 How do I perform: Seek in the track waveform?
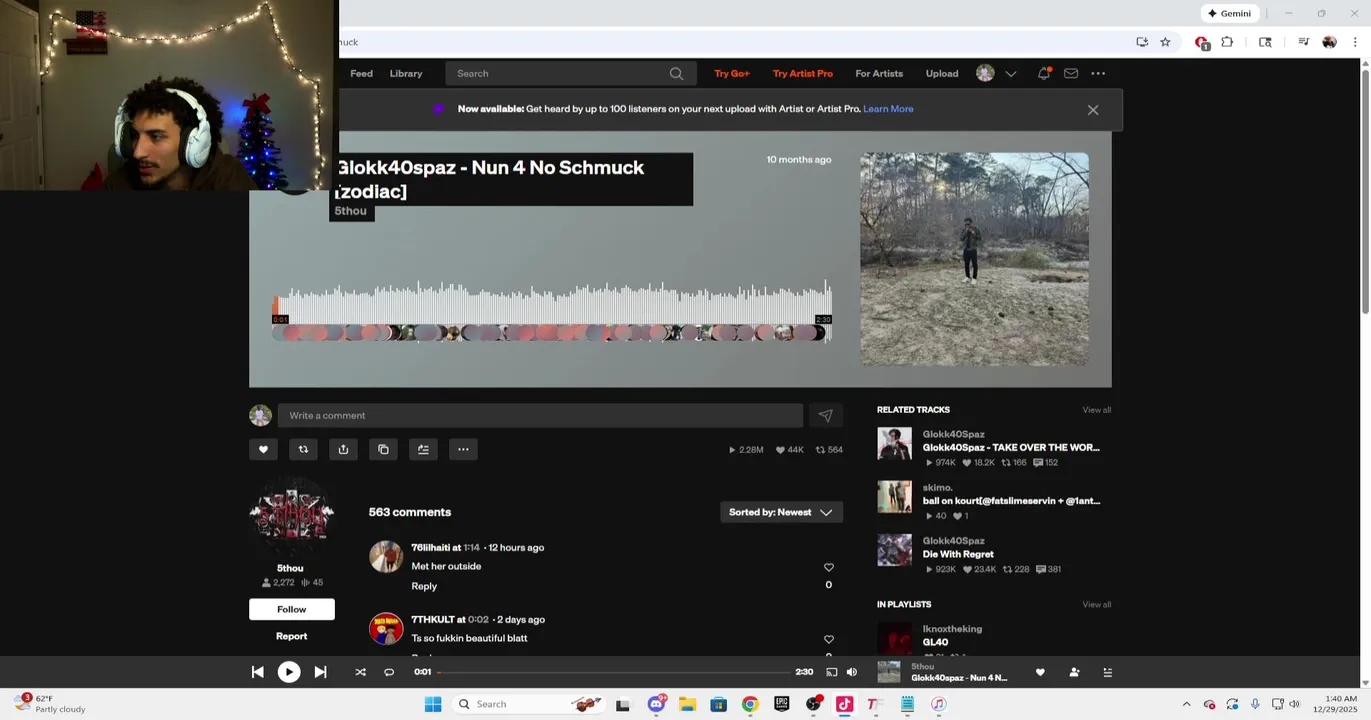pos(551,304)
